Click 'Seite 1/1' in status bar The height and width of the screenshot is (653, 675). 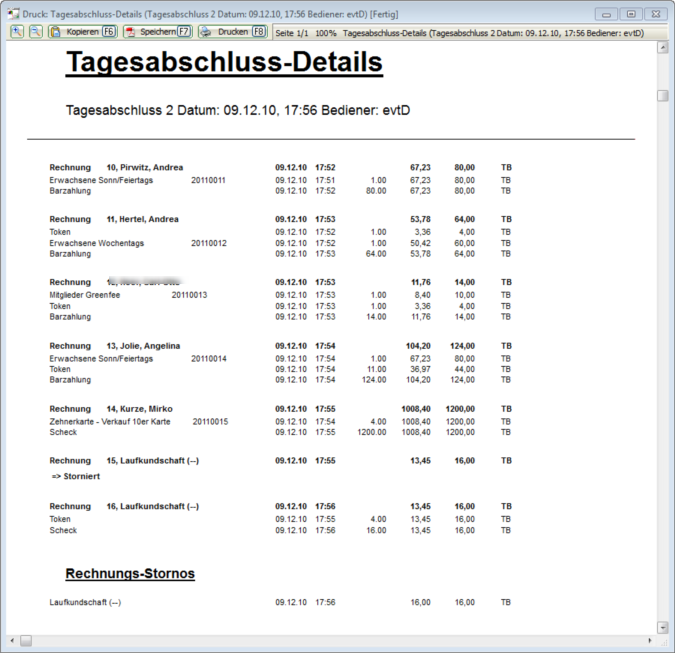[x=292, y=33]
